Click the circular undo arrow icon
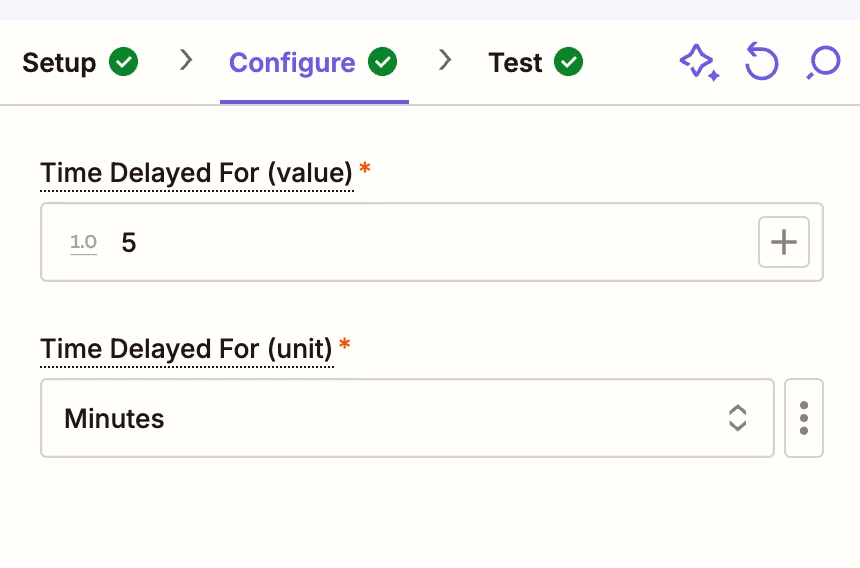Viewport: 860px width, 568px height. pyautogui.click(x=762, y=61)
